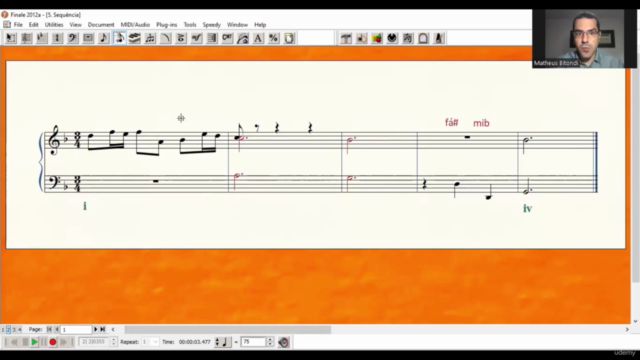Open the Utilities menu

click(54, 24)
